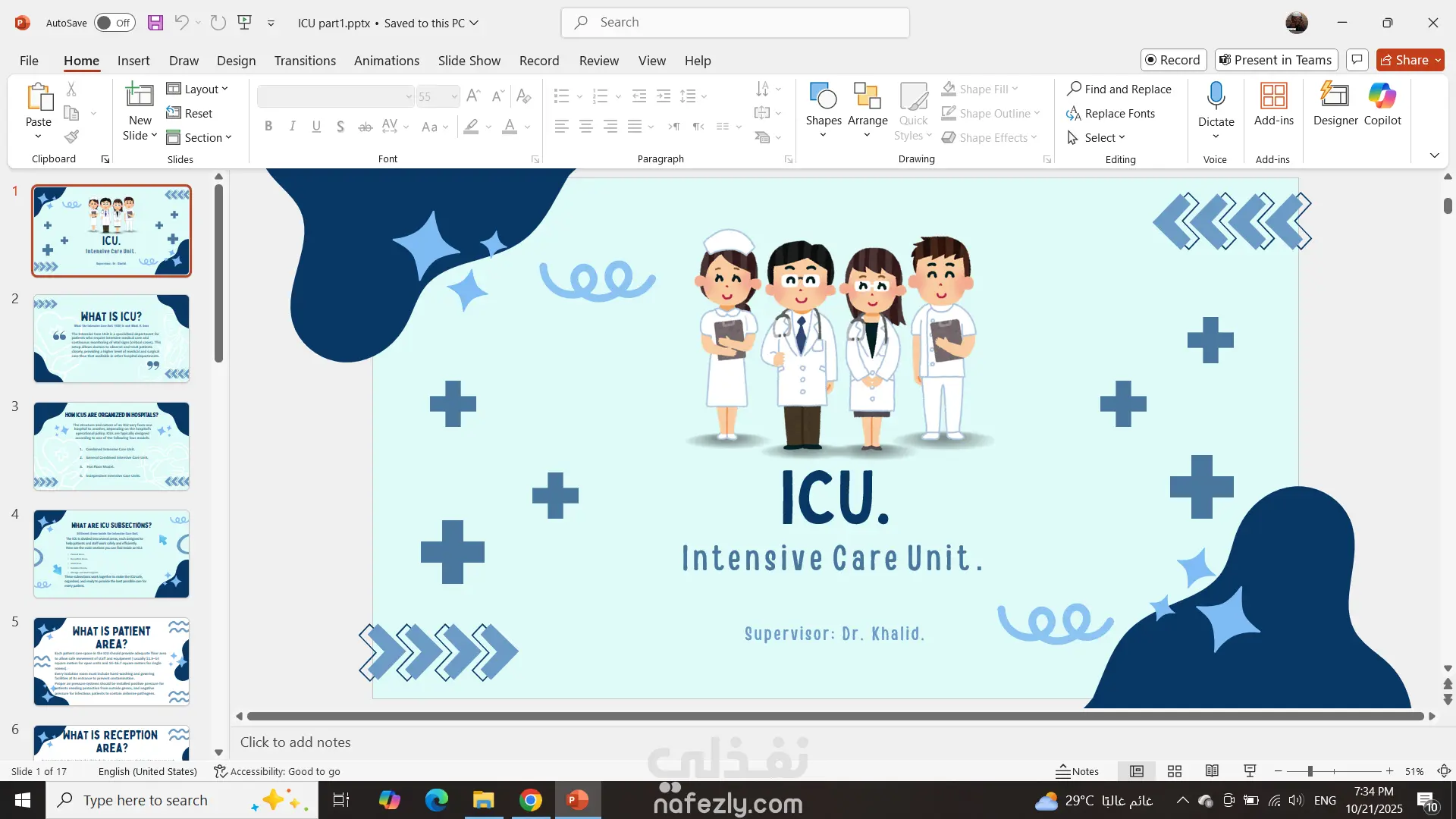Switch to Slide Sorter view in the status bar
Viewport: 1456px width, 819px height.
tap(1175, 771)
